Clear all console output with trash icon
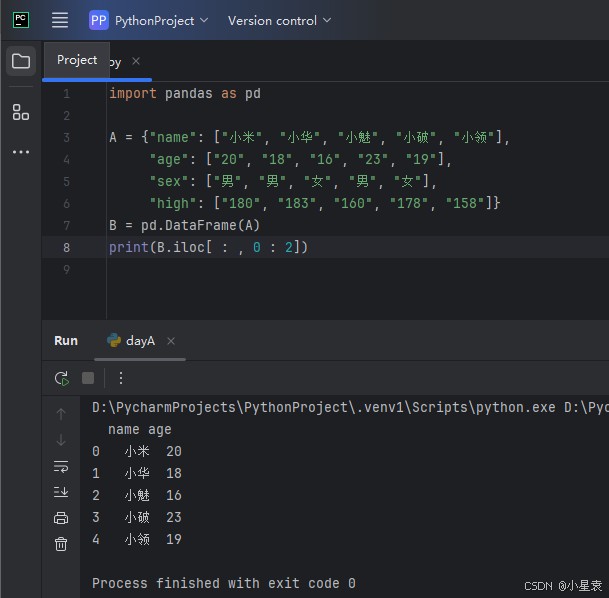609x598 pixels. click(61, 544)
